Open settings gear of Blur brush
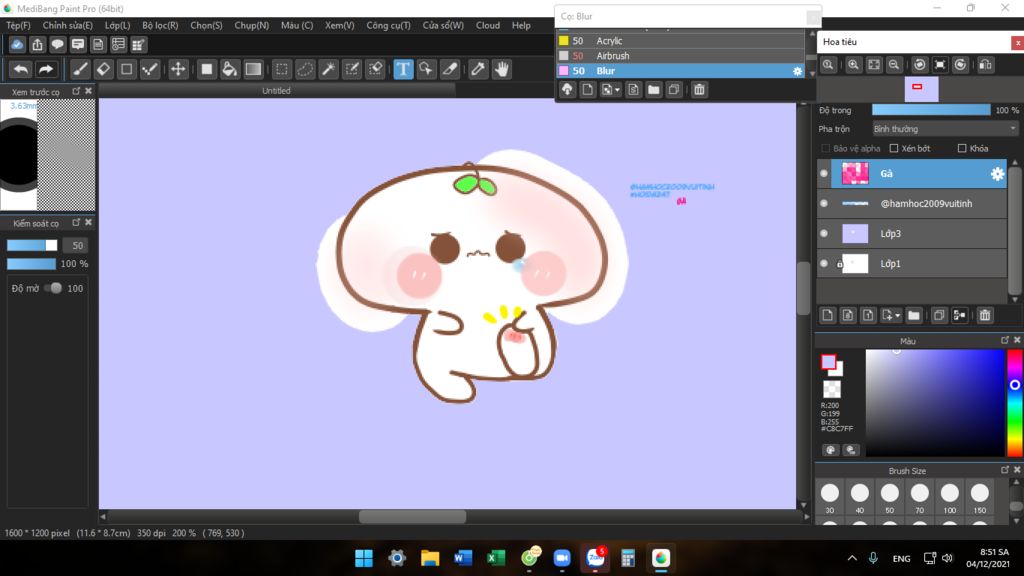This screenshot has height=576, width=1024. 797,71
